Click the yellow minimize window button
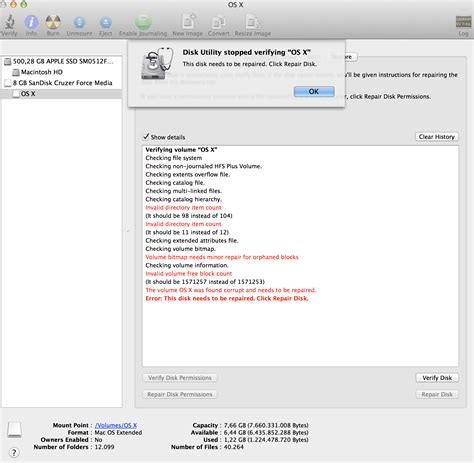This screenshot has height=463, width=474. pyautogui.click(x=12, y=4)
